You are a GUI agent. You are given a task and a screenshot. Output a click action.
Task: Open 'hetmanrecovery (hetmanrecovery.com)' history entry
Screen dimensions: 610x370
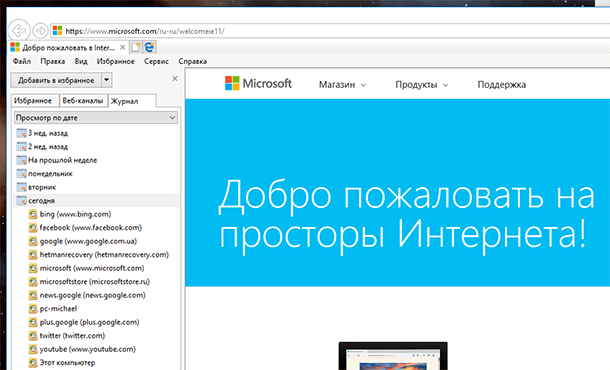pos(104,254)
